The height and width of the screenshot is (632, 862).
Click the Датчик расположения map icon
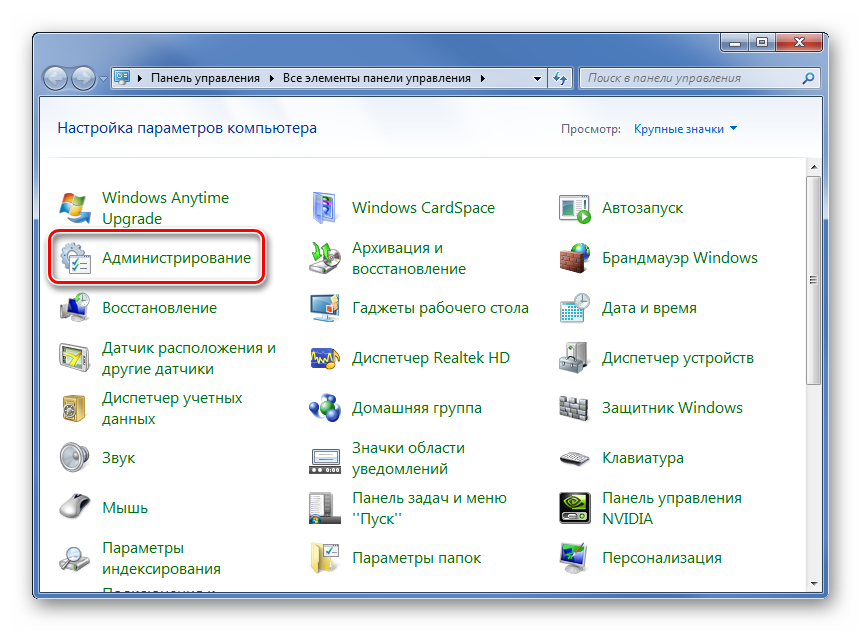(75, 358)
